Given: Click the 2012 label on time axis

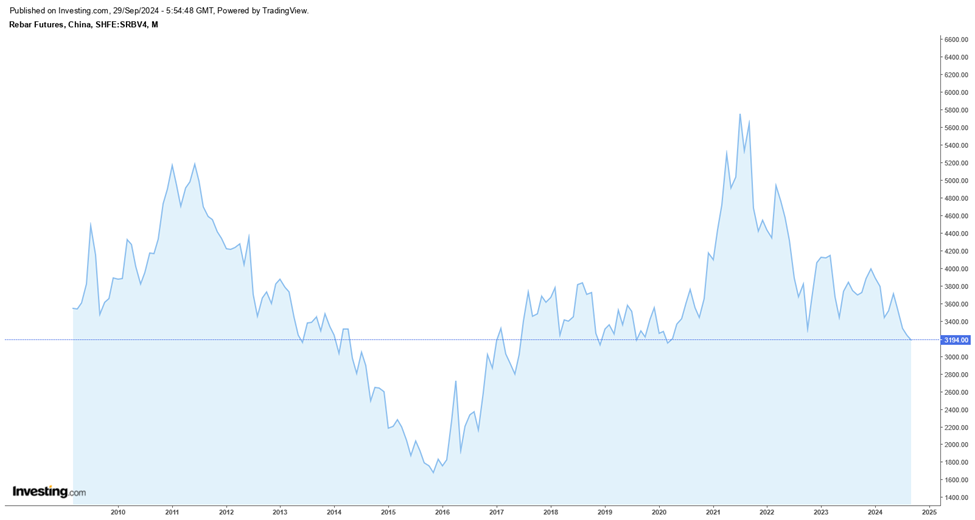Looking at the screenshot, I should click(x=226, y=512).
